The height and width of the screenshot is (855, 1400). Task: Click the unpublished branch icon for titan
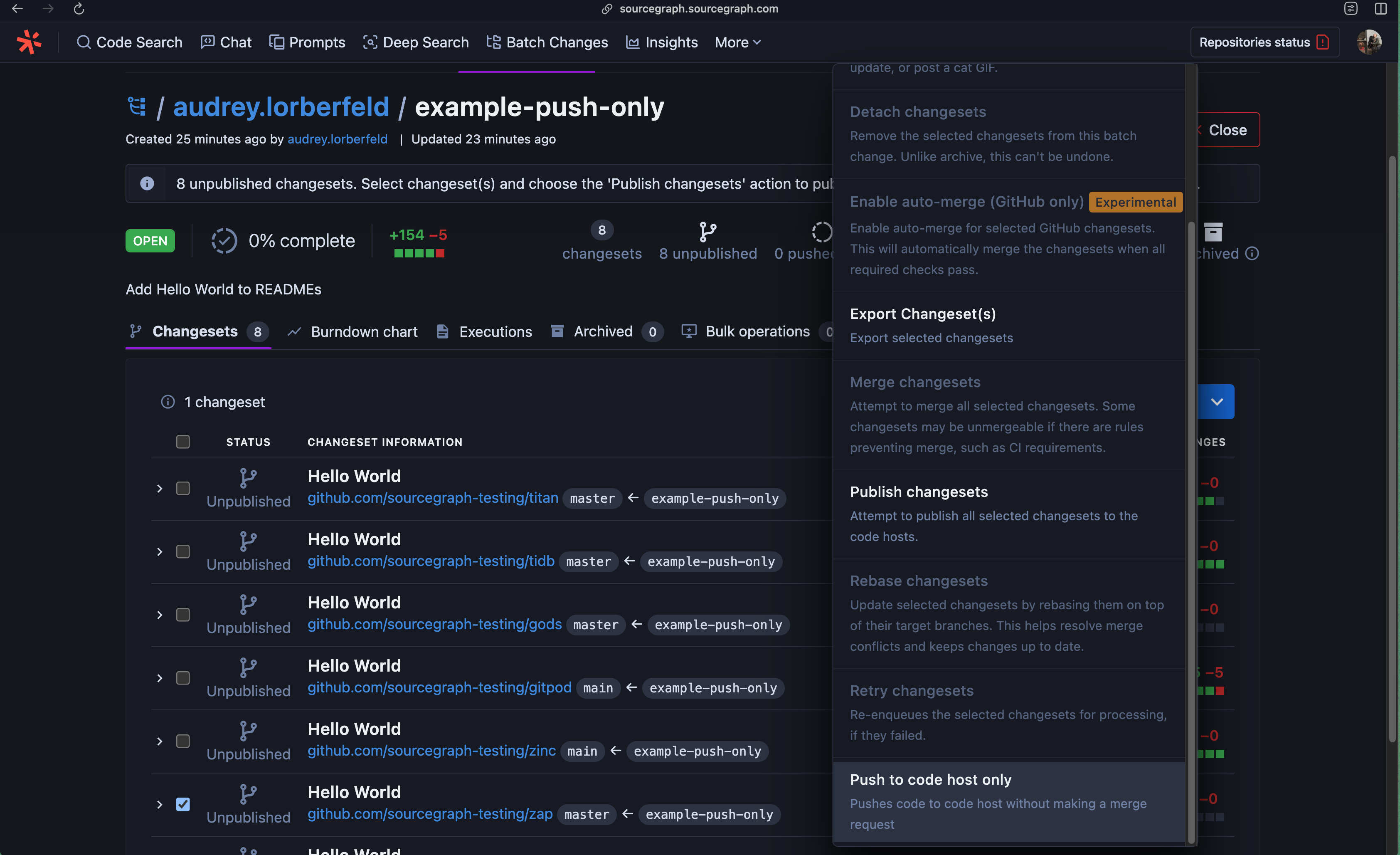[x=248, y=477]
